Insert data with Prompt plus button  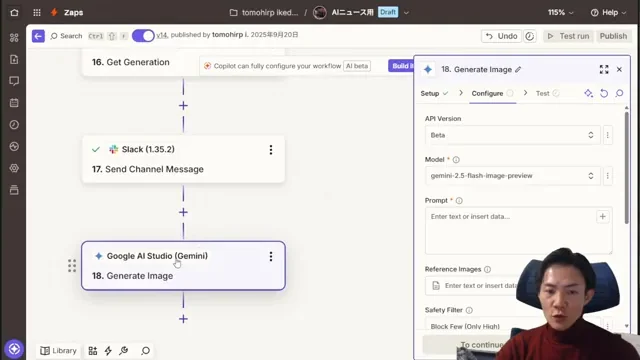pos(602,217)
